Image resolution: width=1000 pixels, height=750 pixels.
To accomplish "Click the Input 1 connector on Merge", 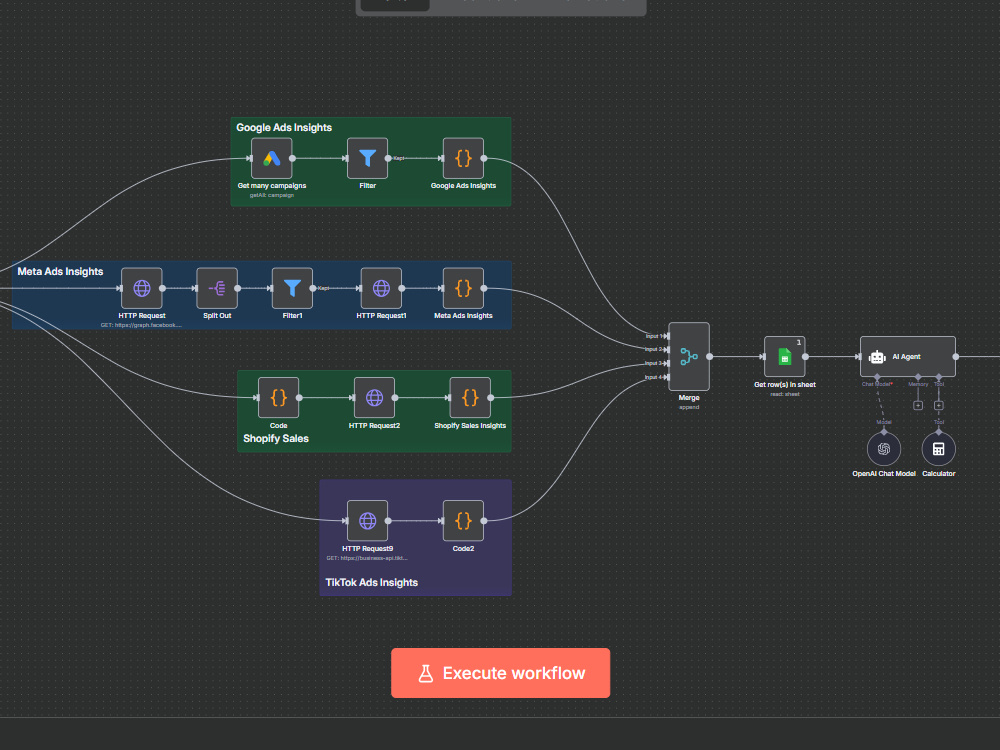I will tap(667, 336).
